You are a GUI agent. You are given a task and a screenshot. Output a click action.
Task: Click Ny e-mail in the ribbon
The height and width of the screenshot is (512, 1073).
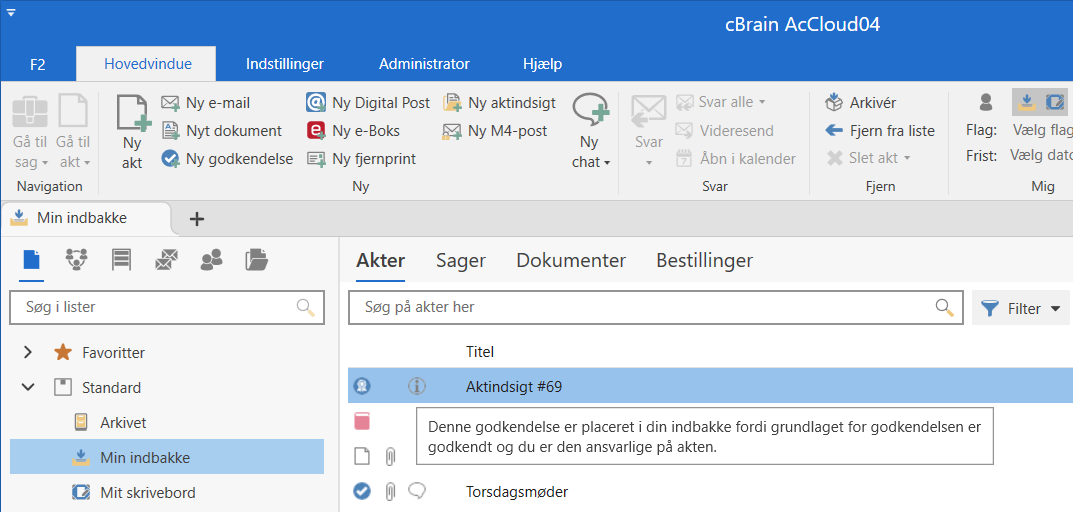pos(206,102)
